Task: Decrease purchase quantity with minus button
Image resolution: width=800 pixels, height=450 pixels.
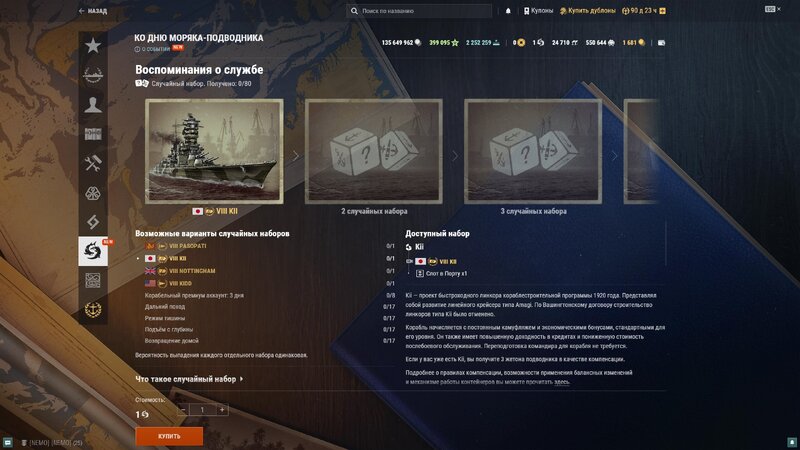Action: tap(183, 410)
